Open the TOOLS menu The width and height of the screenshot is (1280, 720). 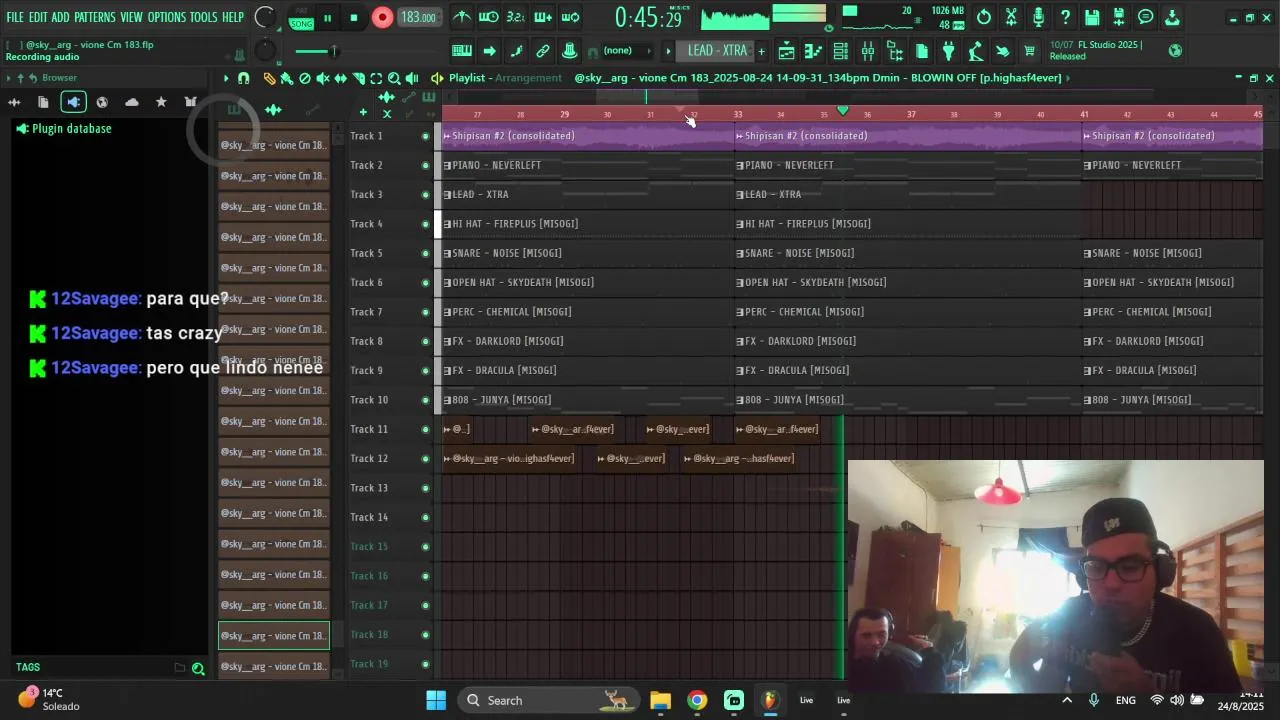click(x=203, y=17)
